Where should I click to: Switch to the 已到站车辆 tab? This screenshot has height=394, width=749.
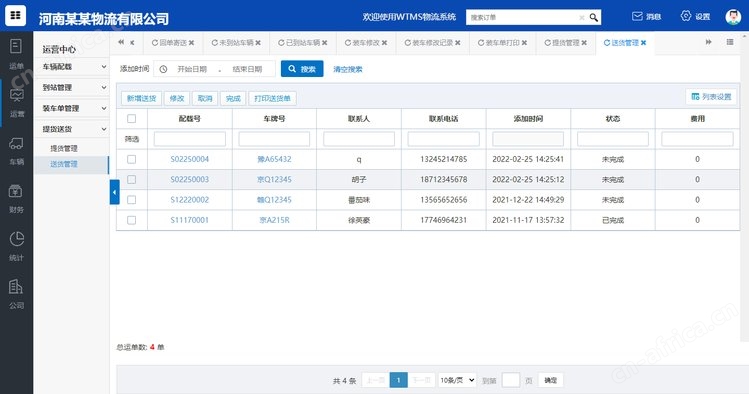tap(302, 43)
